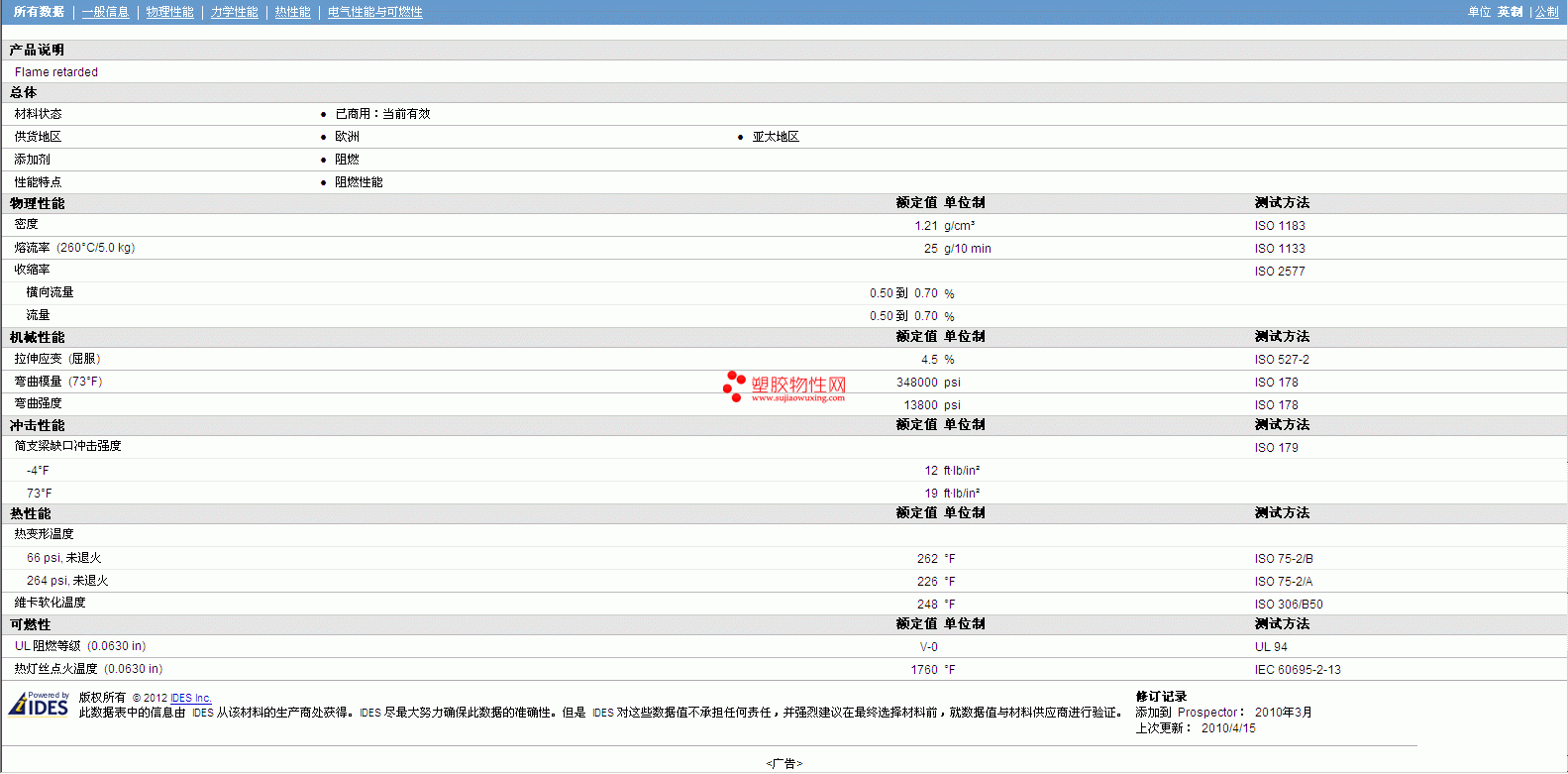Go to 热性能 section link
Viewport: 1568px width, 774px height.
pyautogui.click(x=292, y=12)
